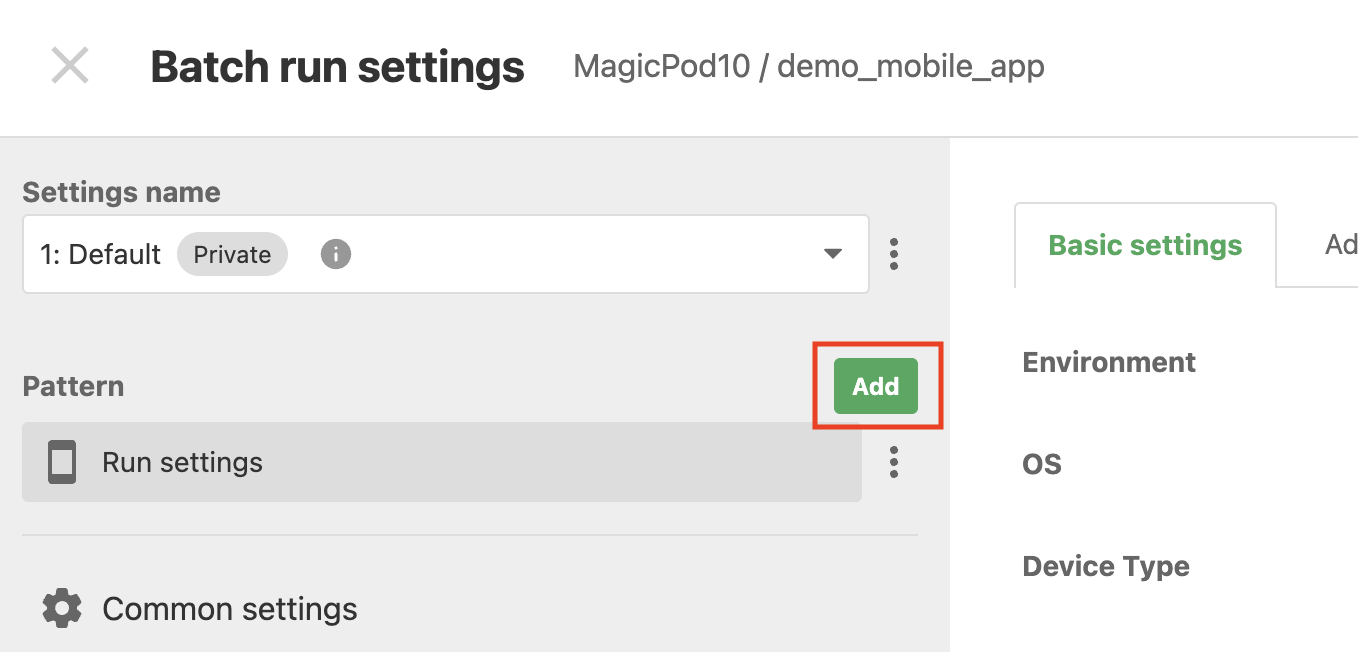Click the OS setting label
This screenshot has height=652, width=1358.
click(1041, 463)
